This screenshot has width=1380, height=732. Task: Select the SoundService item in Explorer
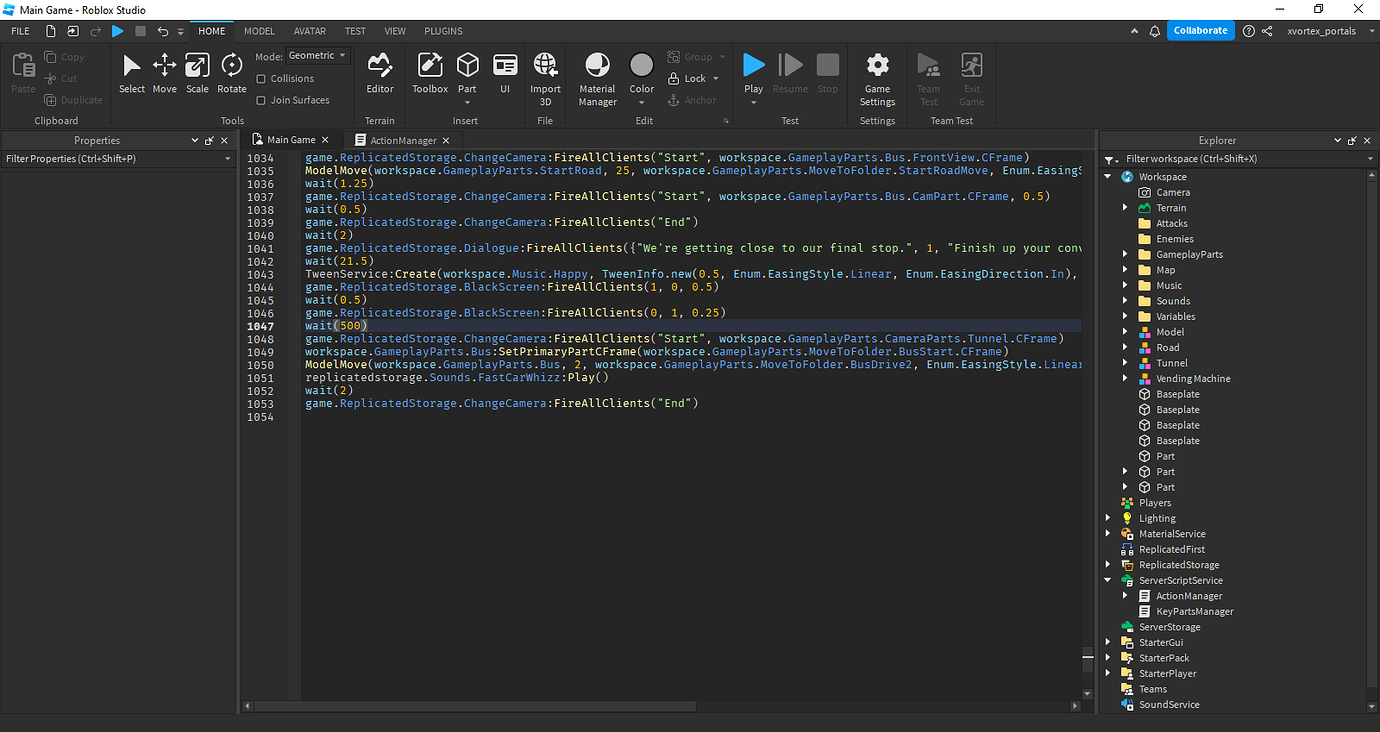(1169, 705)
